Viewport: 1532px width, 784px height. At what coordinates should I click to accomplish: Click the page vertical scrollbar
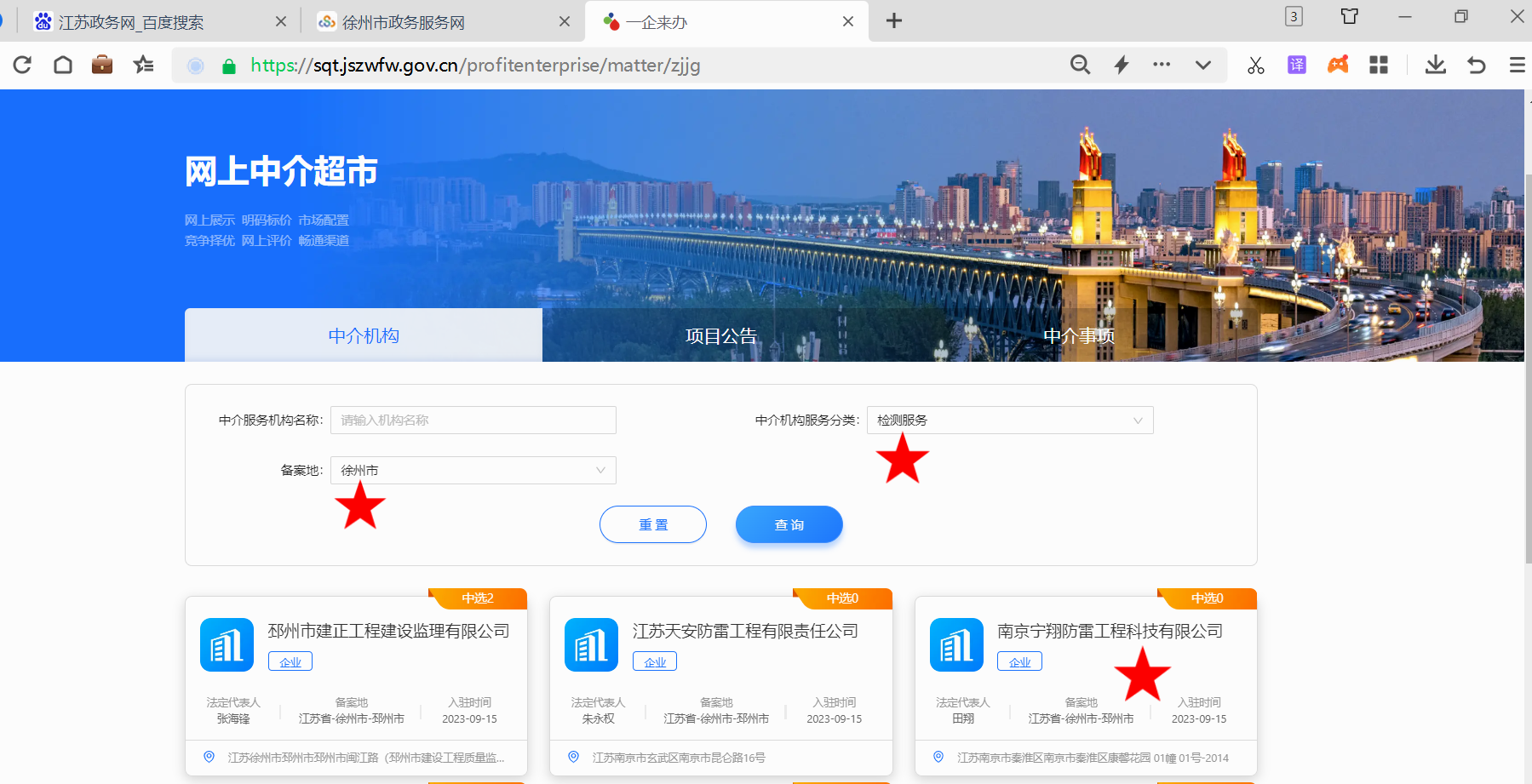point(1527,366)
